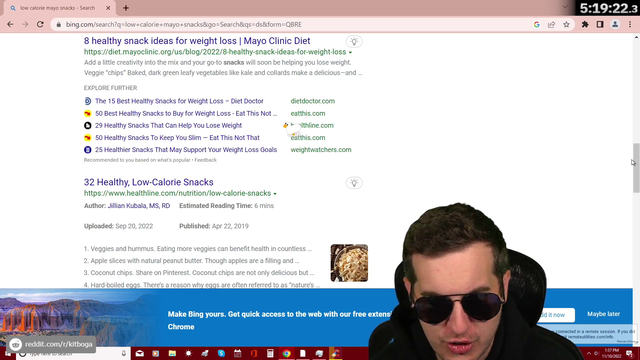Image resolution: width=640 pixels, height=360 pixels.
Task: Expand the dropdown arrow after healthline URL
Action: point(275,194)
